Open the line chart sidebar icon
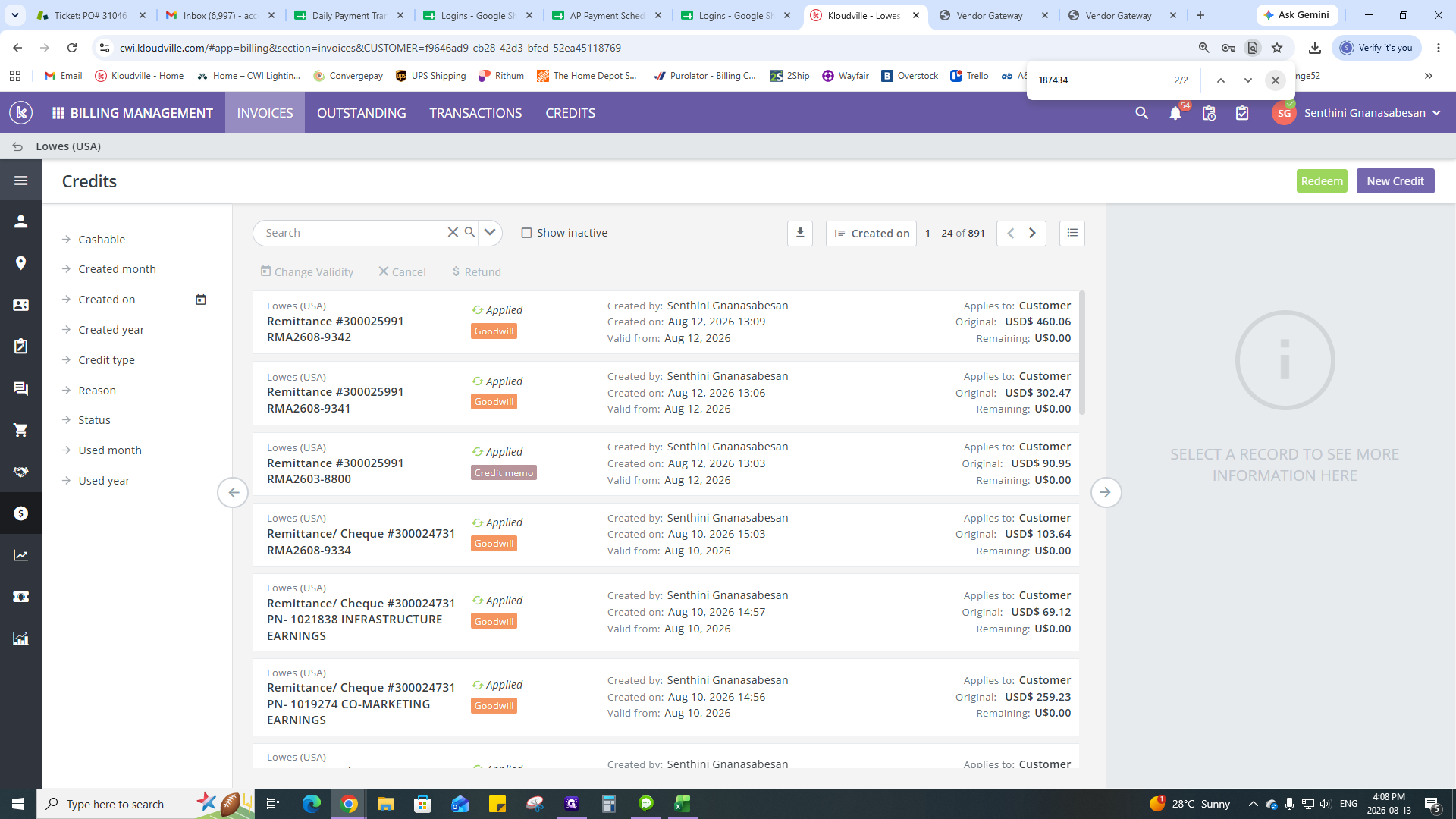The height and width of the screenshot is (819, 1456). click(20, 555)
